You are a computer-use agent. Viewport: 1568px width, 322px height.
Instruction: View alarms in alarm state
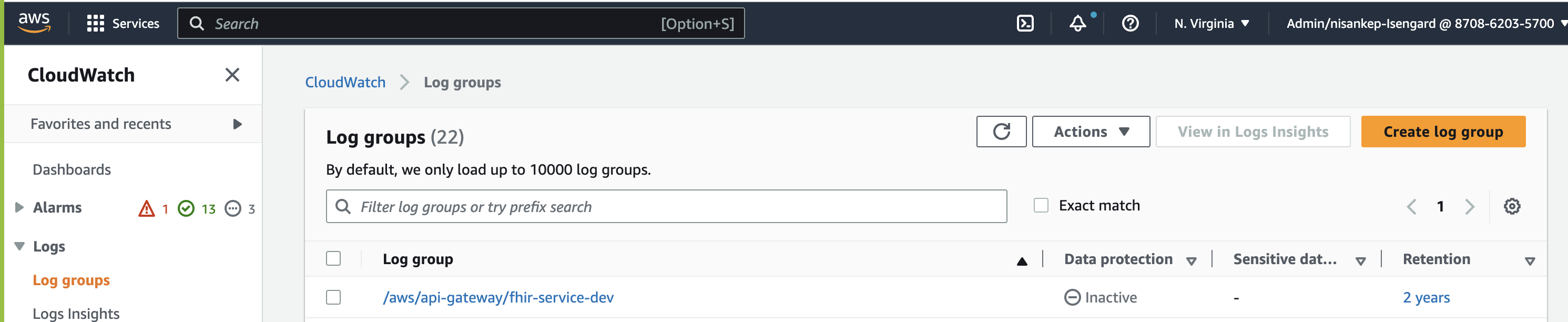tap(154, 209)
